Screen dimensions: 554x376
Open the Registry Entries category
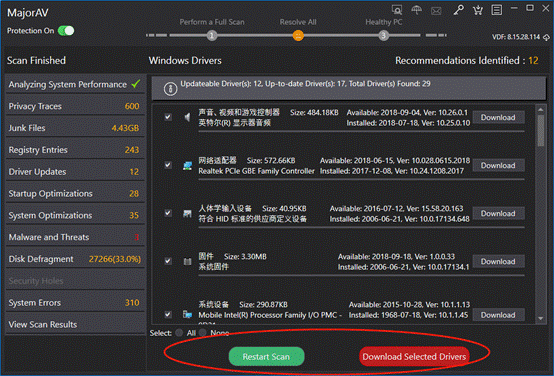[x=75, y=150]
